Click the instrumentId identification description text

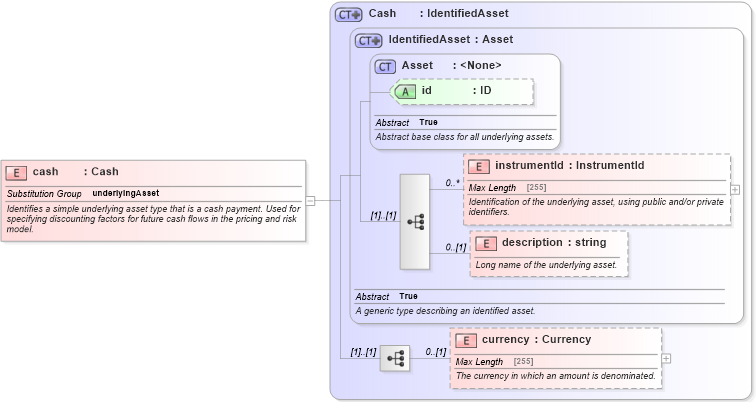coord(596,207)
